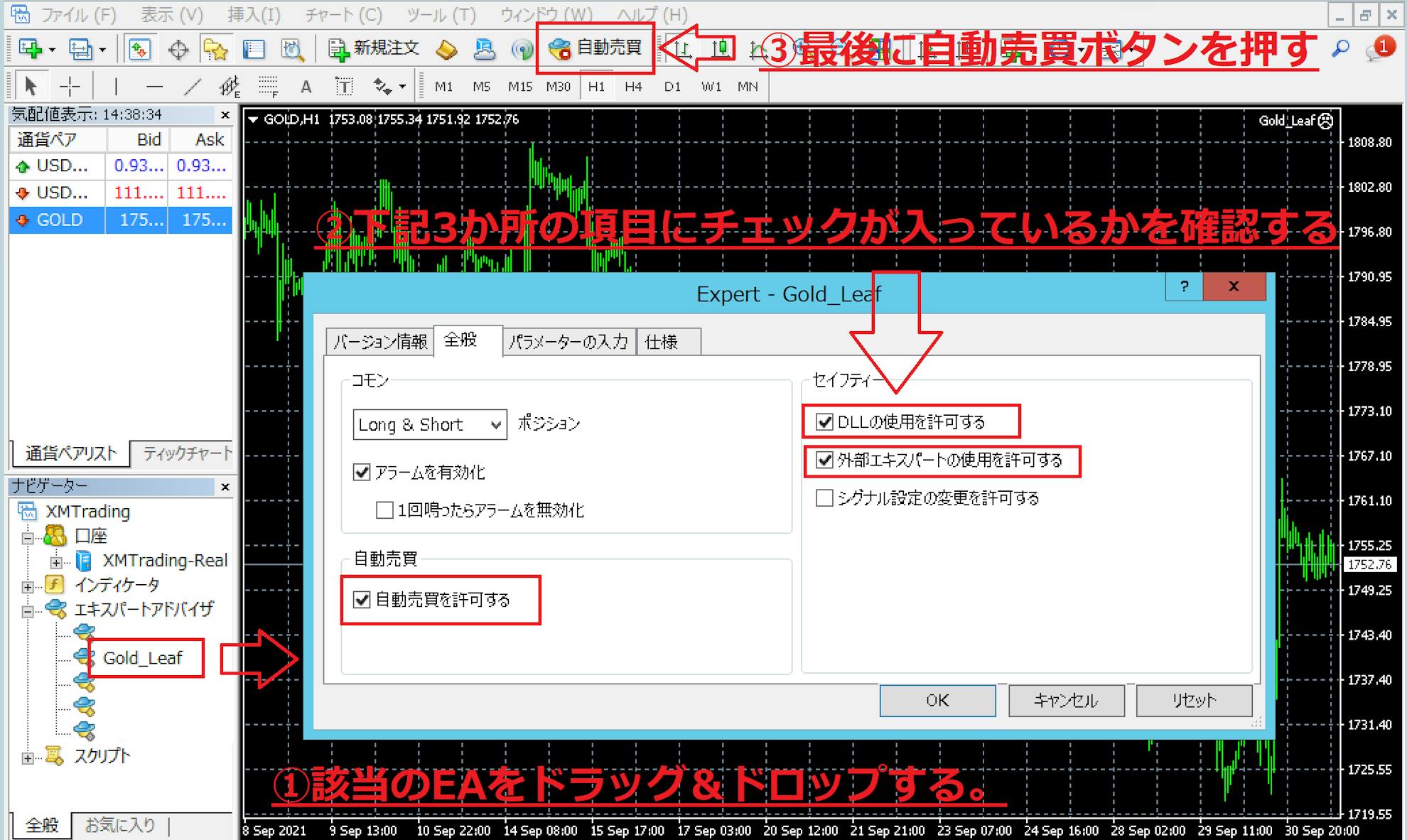Collapse the 口座 tree node
The width and height of the screenshot is (1407, 840).
pos(28,538)
